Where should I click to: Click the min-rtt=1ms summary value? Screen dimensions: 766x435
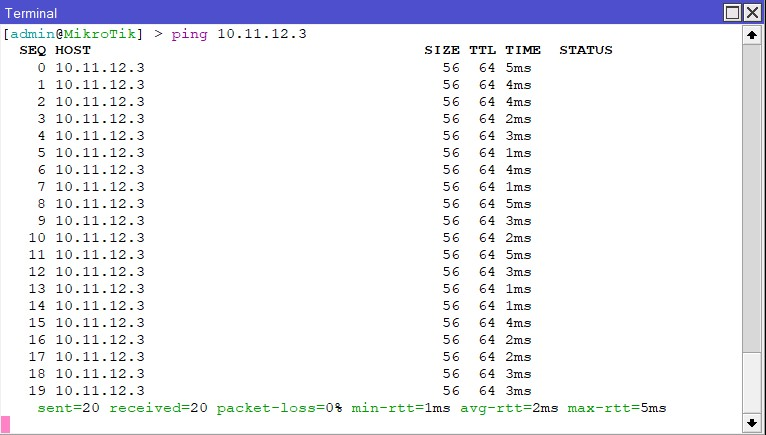401,408
